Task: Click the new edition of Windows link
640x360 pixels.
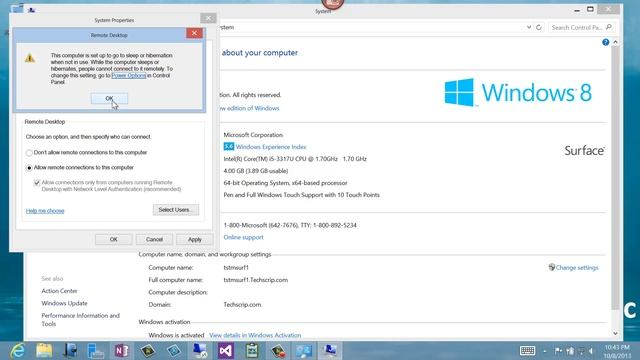Action: [249, 108]
